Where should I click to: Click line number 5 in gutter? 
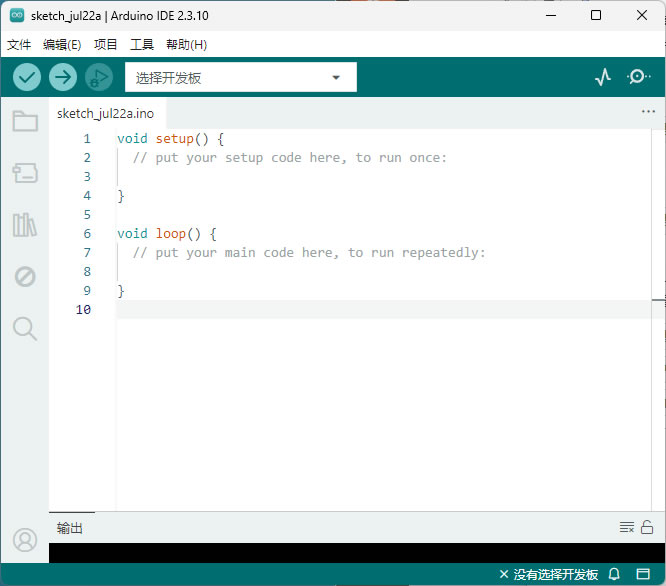tap(87, 215)
